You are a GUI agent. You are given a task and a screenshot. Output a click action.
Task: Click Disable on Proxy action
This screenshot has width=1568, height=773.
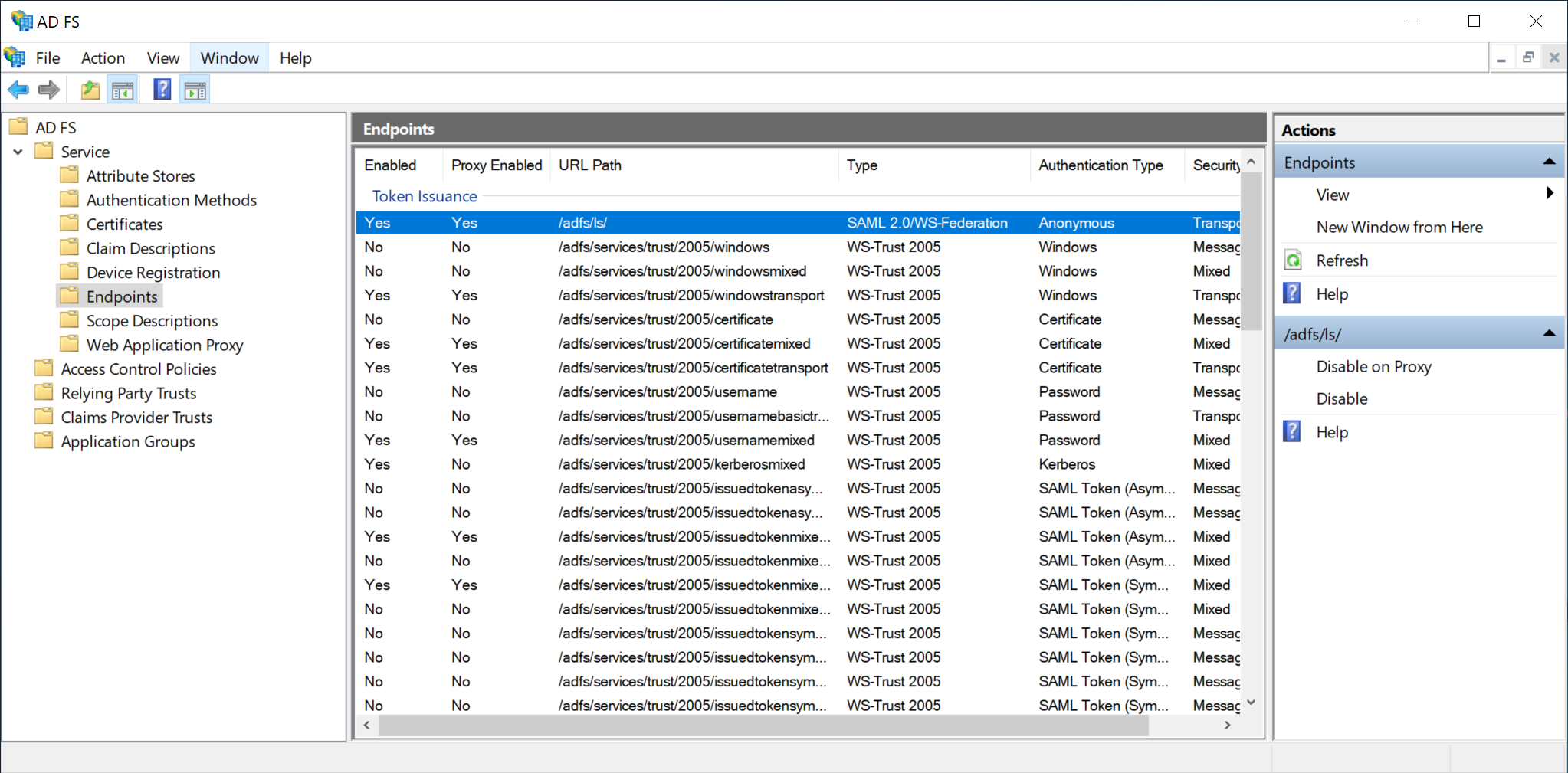1373,367
